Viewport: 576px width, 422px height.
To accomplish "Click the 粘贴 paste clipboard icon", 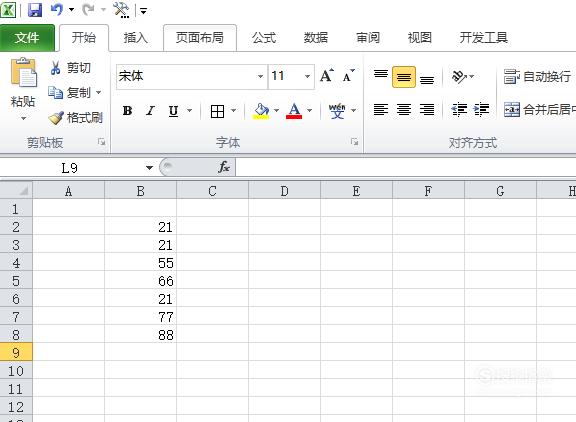I will coord(24,73).
